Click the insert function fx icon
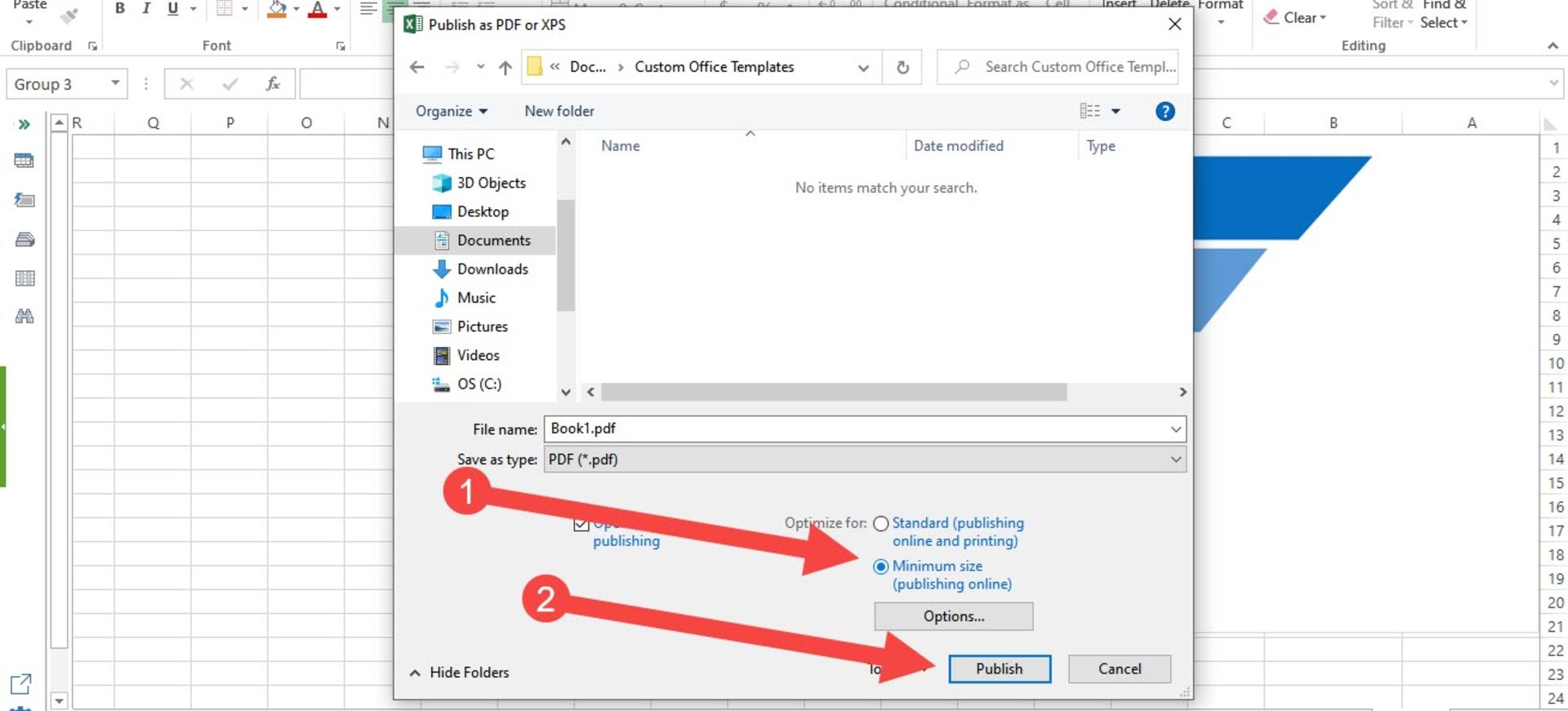Screen dimensions: 1568x711 [273, 83]
